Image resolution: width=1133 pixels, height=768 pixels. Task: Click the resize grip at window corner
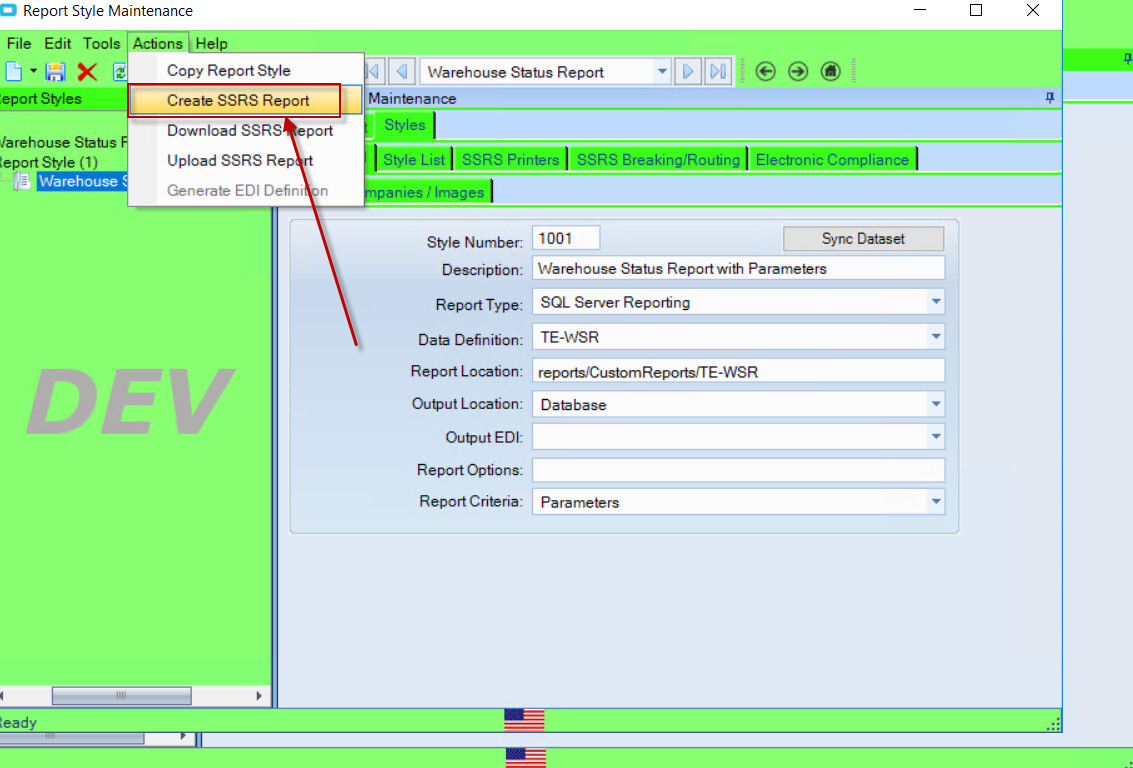1054,724
